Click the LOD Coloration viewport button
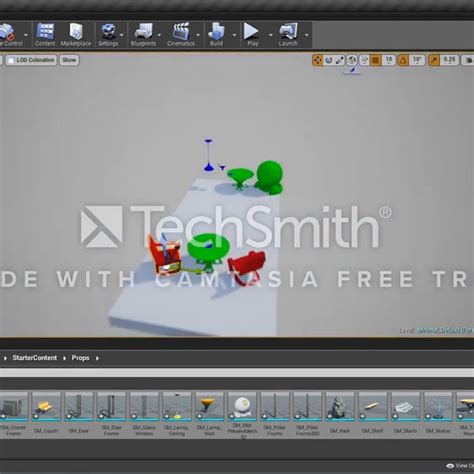 coord(31,60)
